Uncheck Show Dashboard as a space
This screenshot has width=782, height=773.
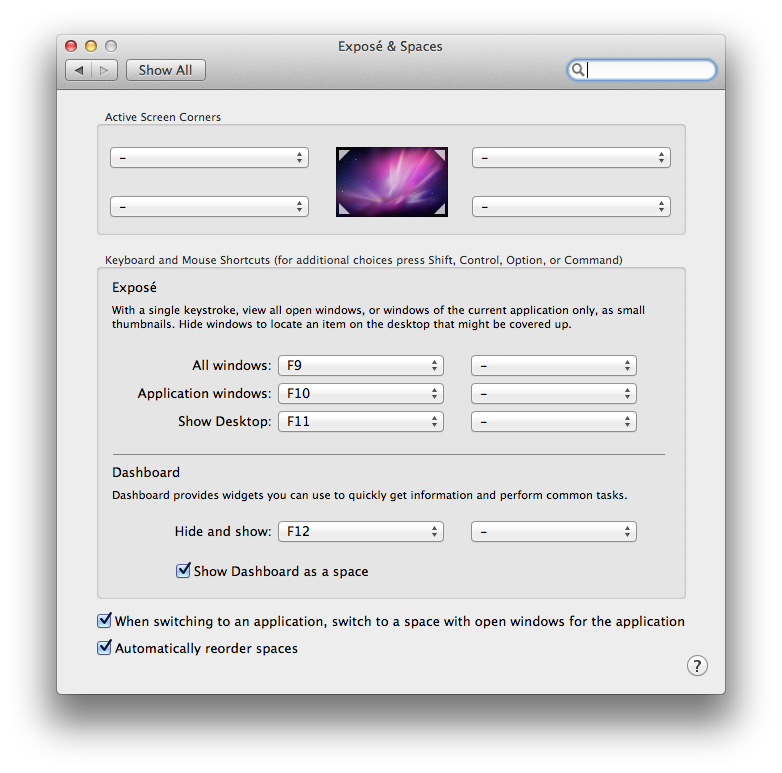point(183,571)
